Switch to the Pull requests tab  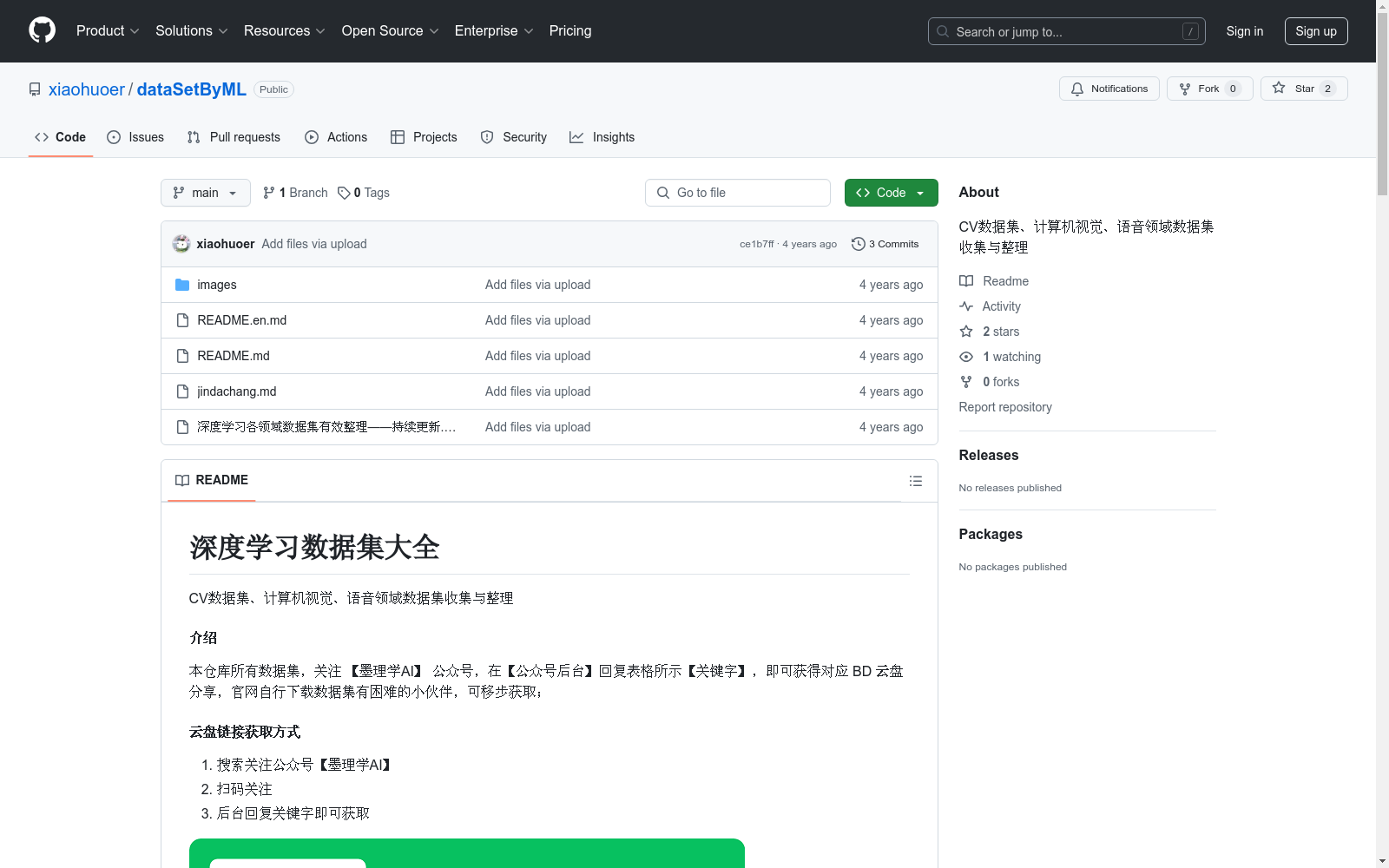pyautogui.click(x=234, y=137)
